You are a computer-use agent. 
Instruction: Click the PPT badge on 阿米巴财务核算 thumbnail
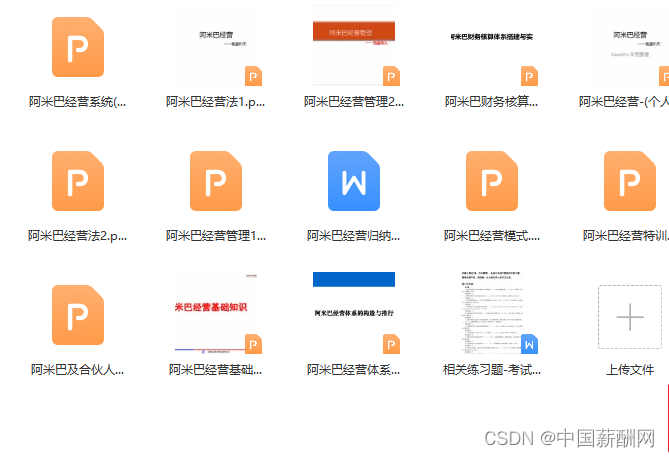pos(529,76)
